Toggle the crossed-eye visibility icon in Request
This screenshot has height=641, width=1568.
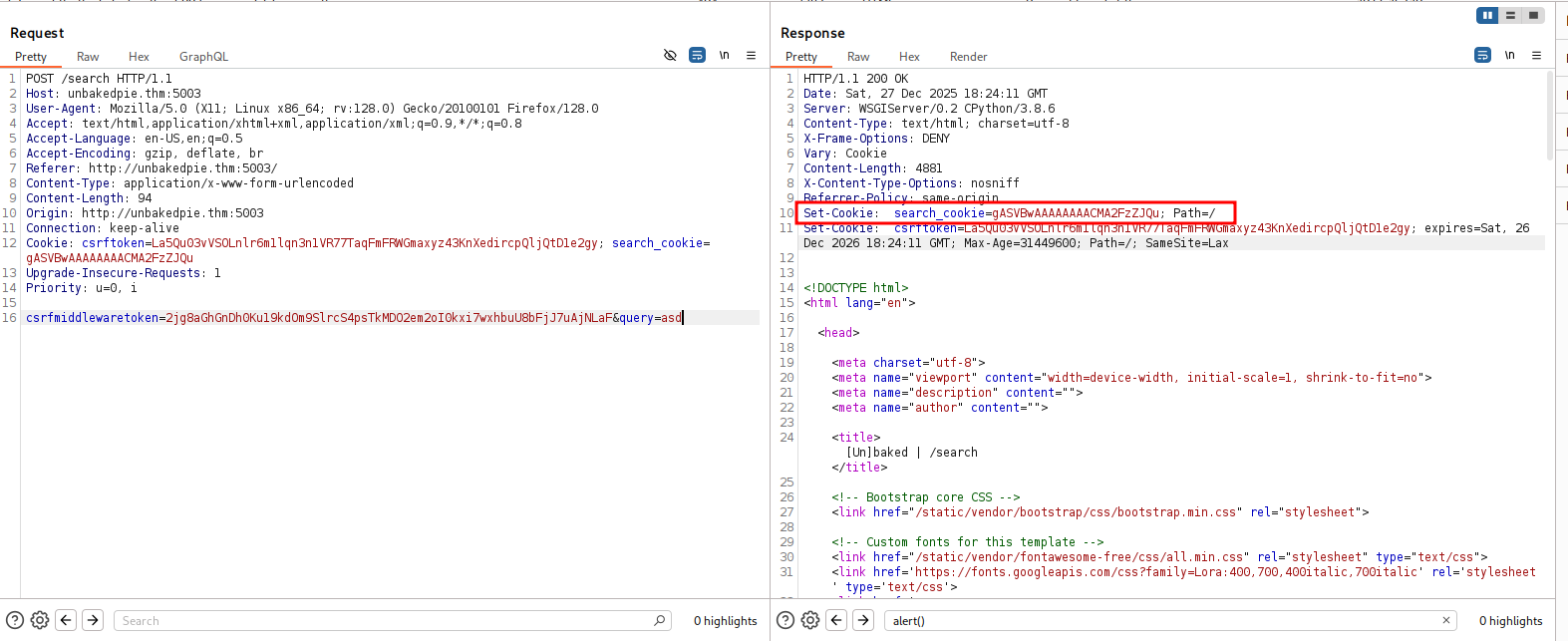670,55
